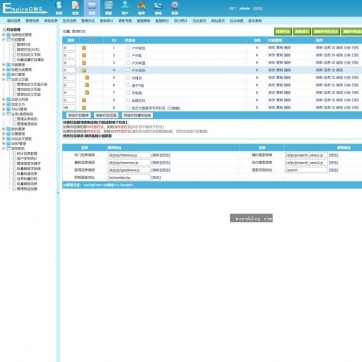Click the folder icon in row ID 3
This screenshot has height=362, width=362.
(84, 63)
